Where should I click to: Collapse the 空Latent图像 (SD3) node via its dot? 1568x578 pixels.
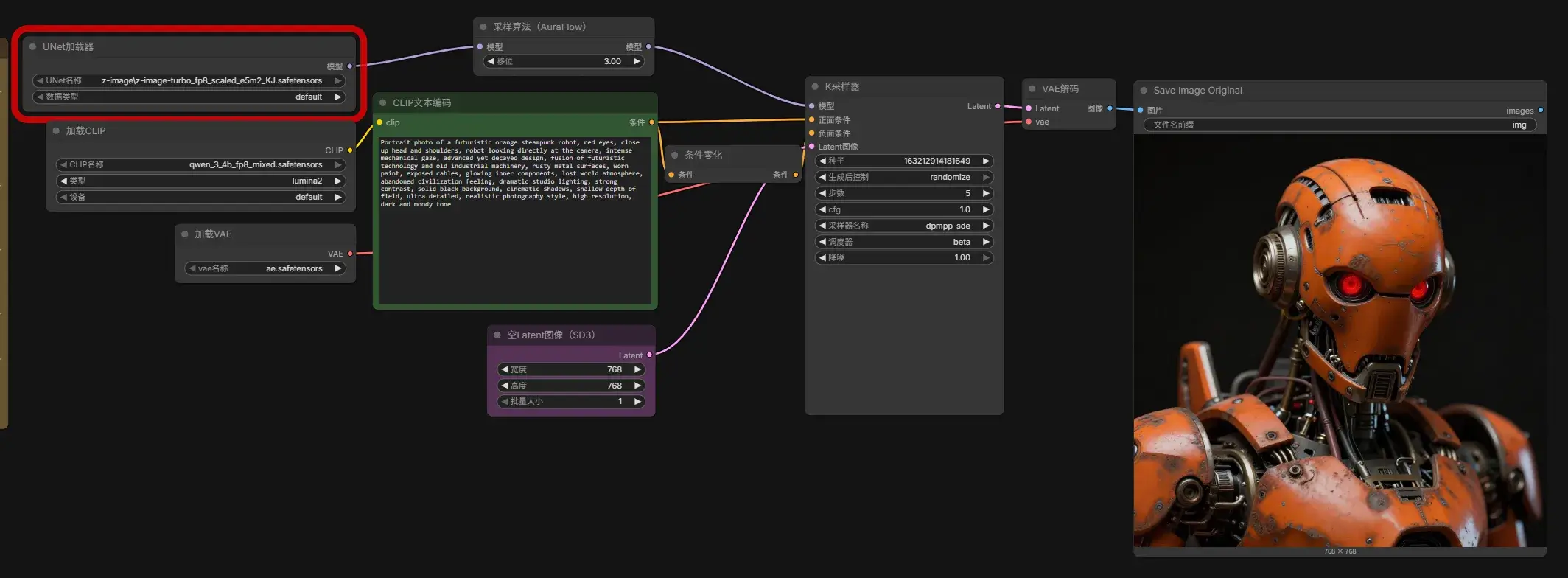click(497, 335)
